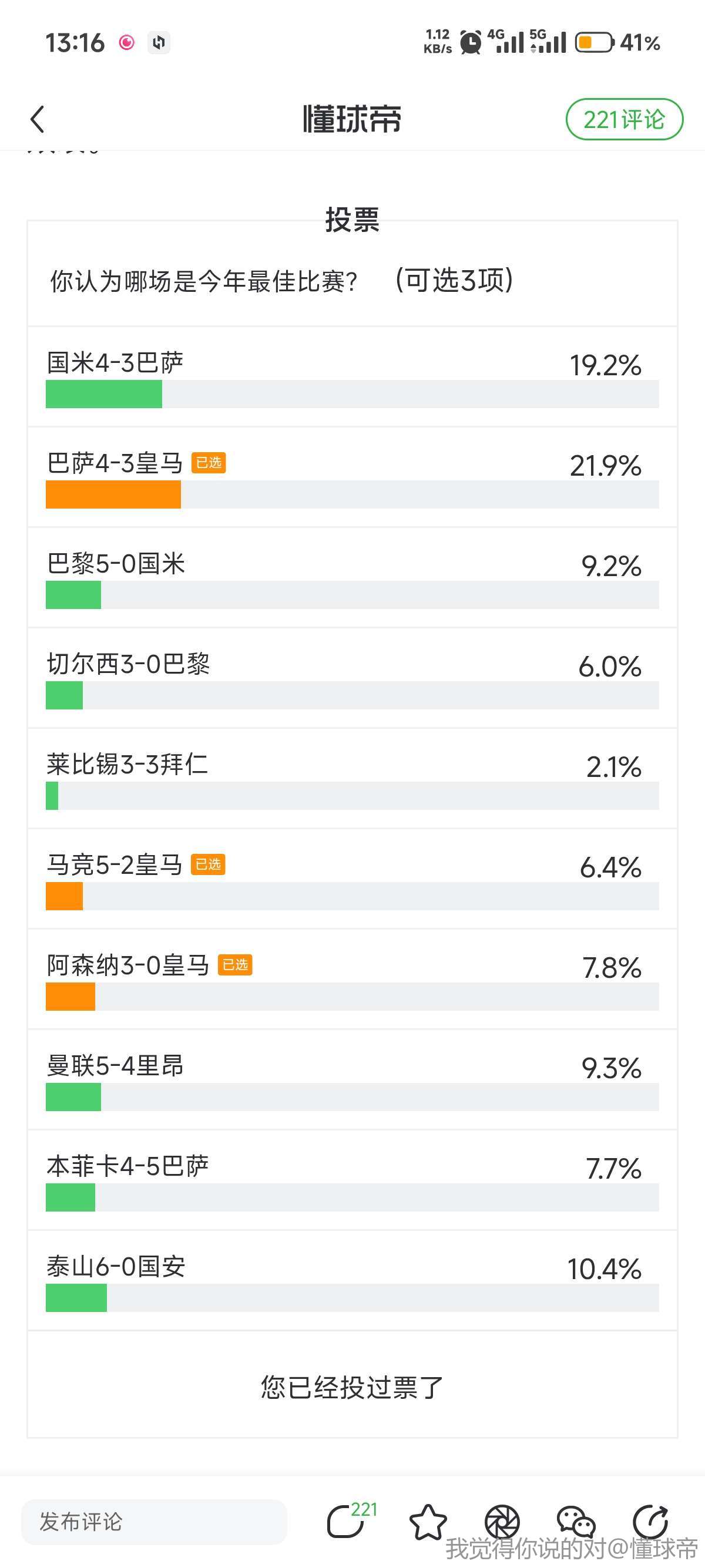This screenshot has width=705, height=1568.
Task: Share via the WeChat icon
Action: [x=575, y=1522]
